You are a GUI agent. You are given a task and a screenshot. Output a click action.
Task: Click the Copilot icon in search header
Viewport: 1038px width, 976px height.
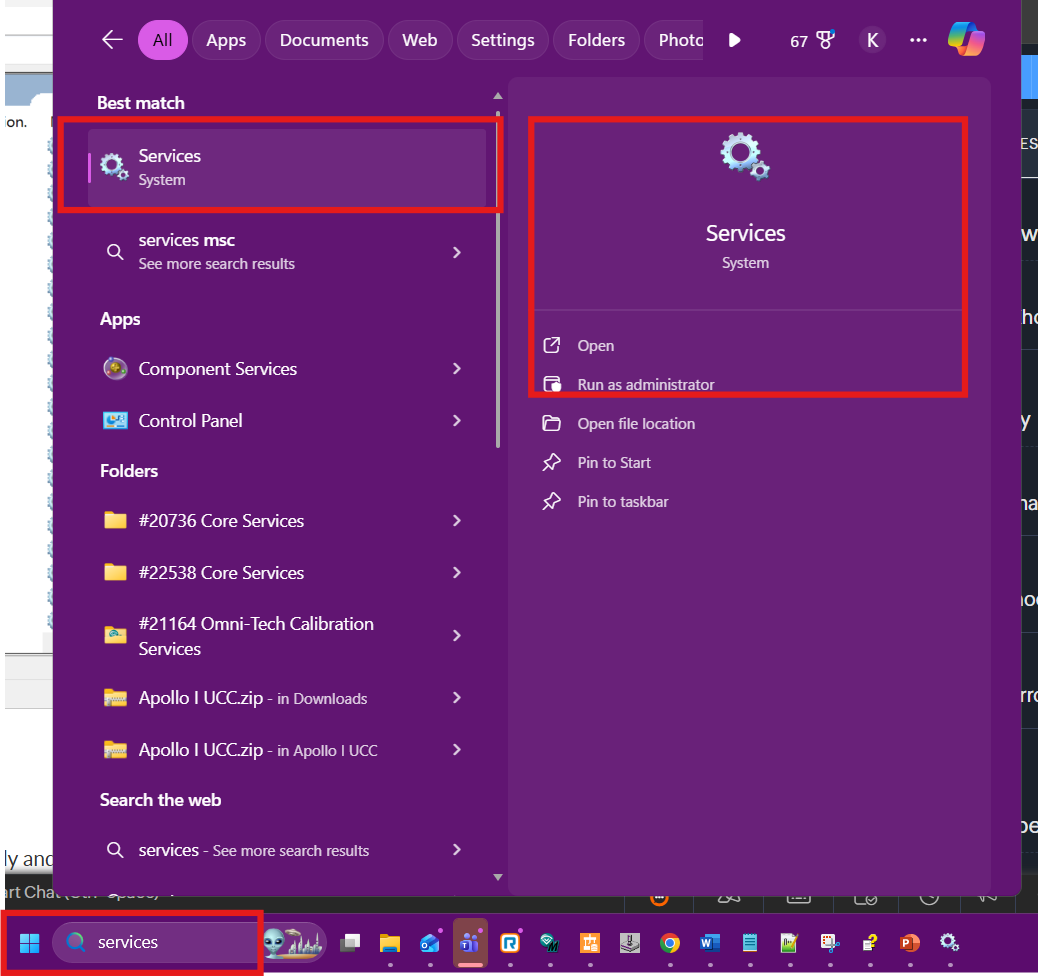click(966, 40)
